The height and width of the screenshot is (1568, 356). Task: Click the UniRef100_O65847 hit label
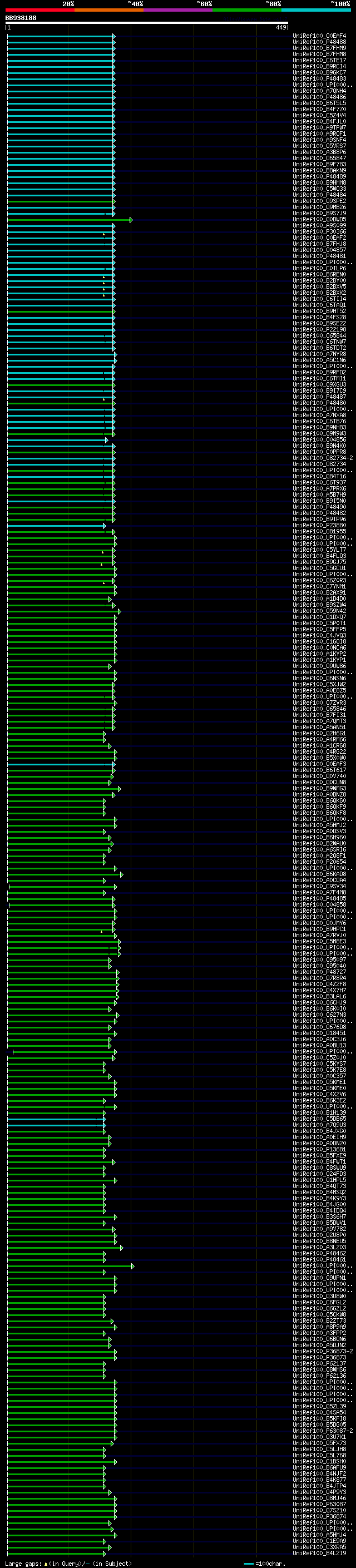[x=319, y=159]
